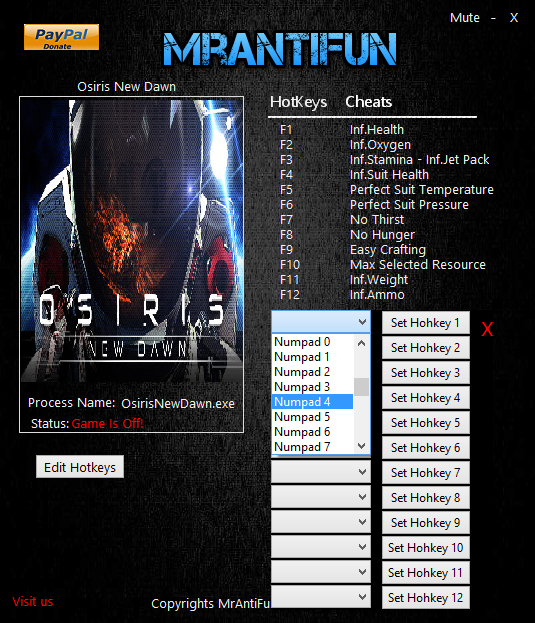Click Set Hohkey 10 button
Screen dimensions: 535x623
[x=425, y=548]
